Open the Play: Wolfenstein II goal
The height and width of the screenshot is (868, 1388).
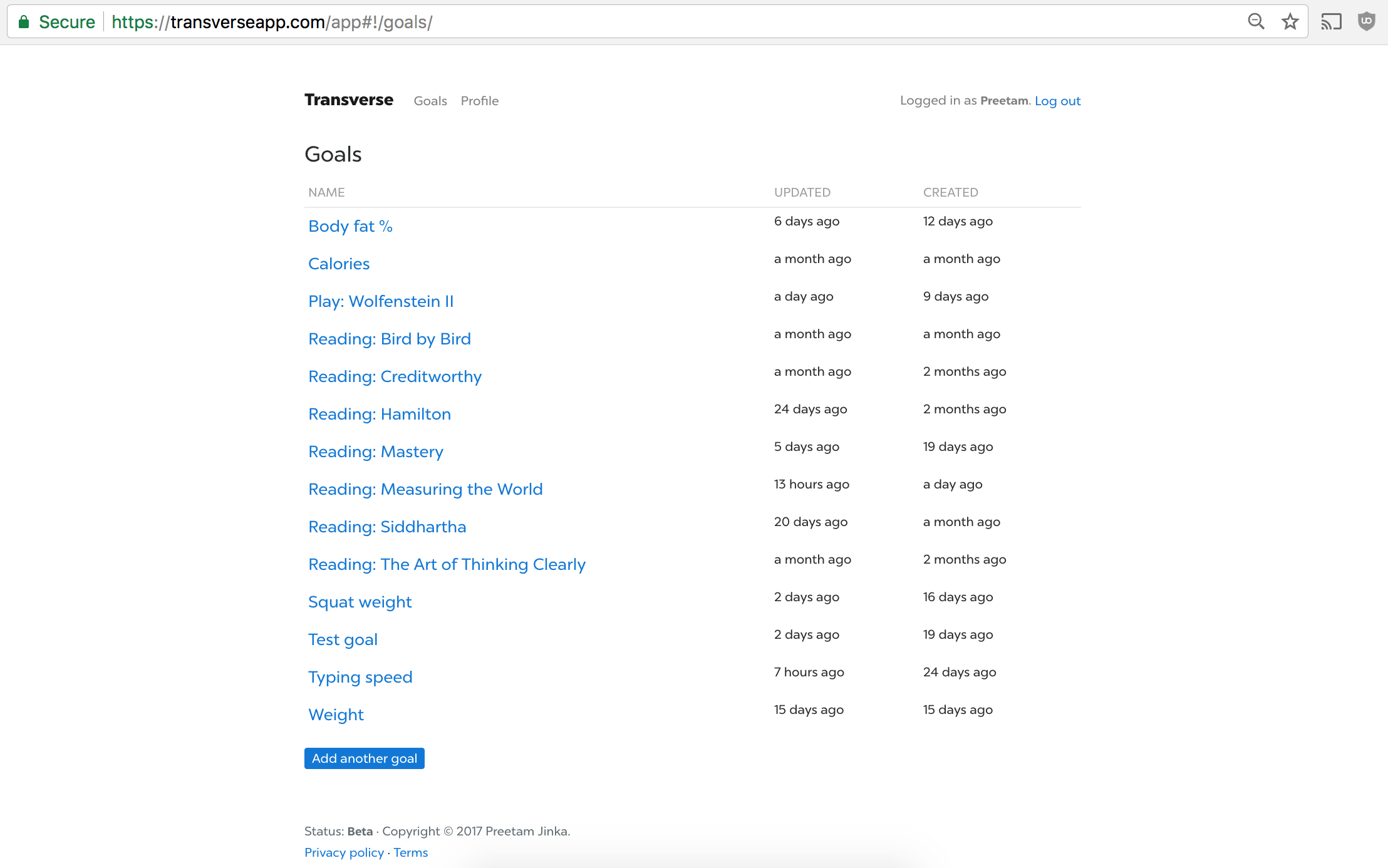[x=381, y=301]
